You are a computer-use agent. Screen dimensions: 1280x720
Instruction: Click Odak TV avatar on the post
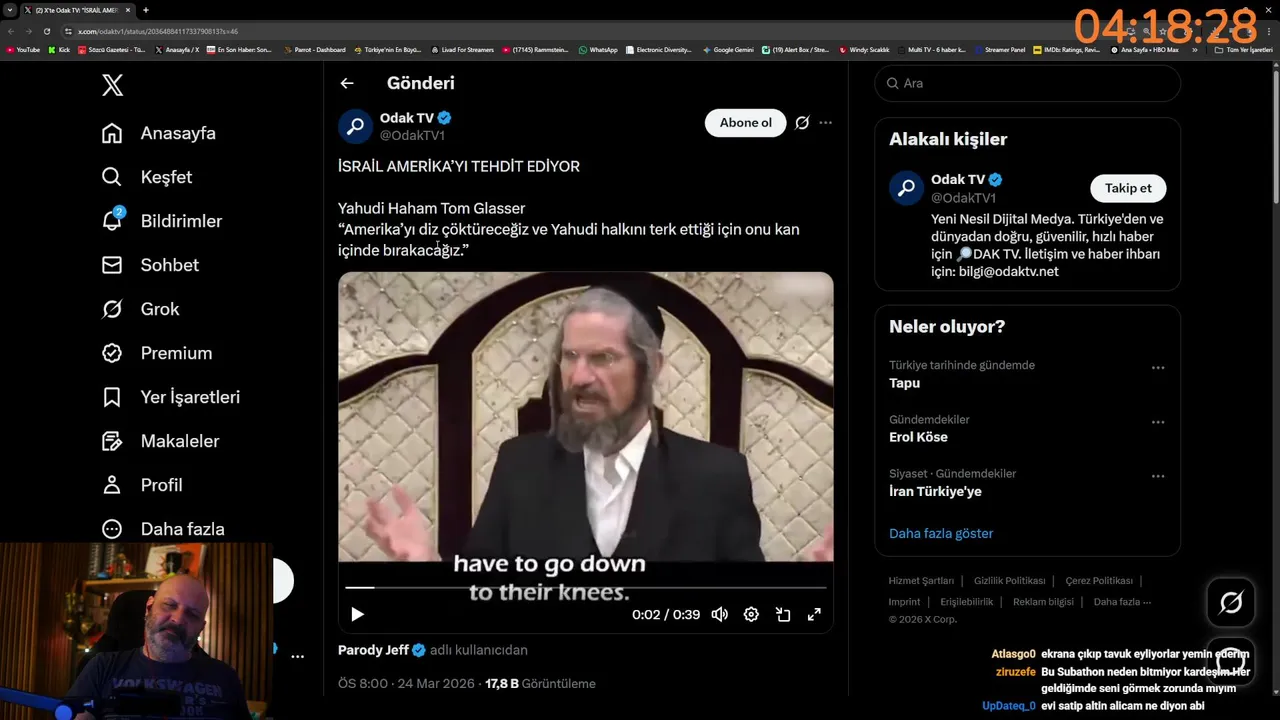tap(355, 126)
